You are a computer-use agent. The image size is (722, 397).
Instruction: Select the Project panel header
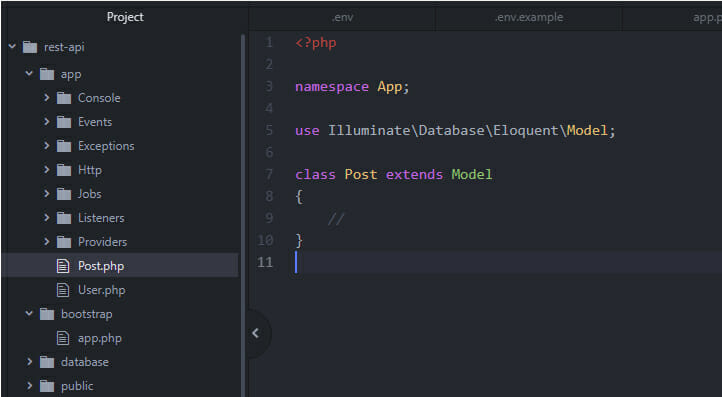point(125,17)
